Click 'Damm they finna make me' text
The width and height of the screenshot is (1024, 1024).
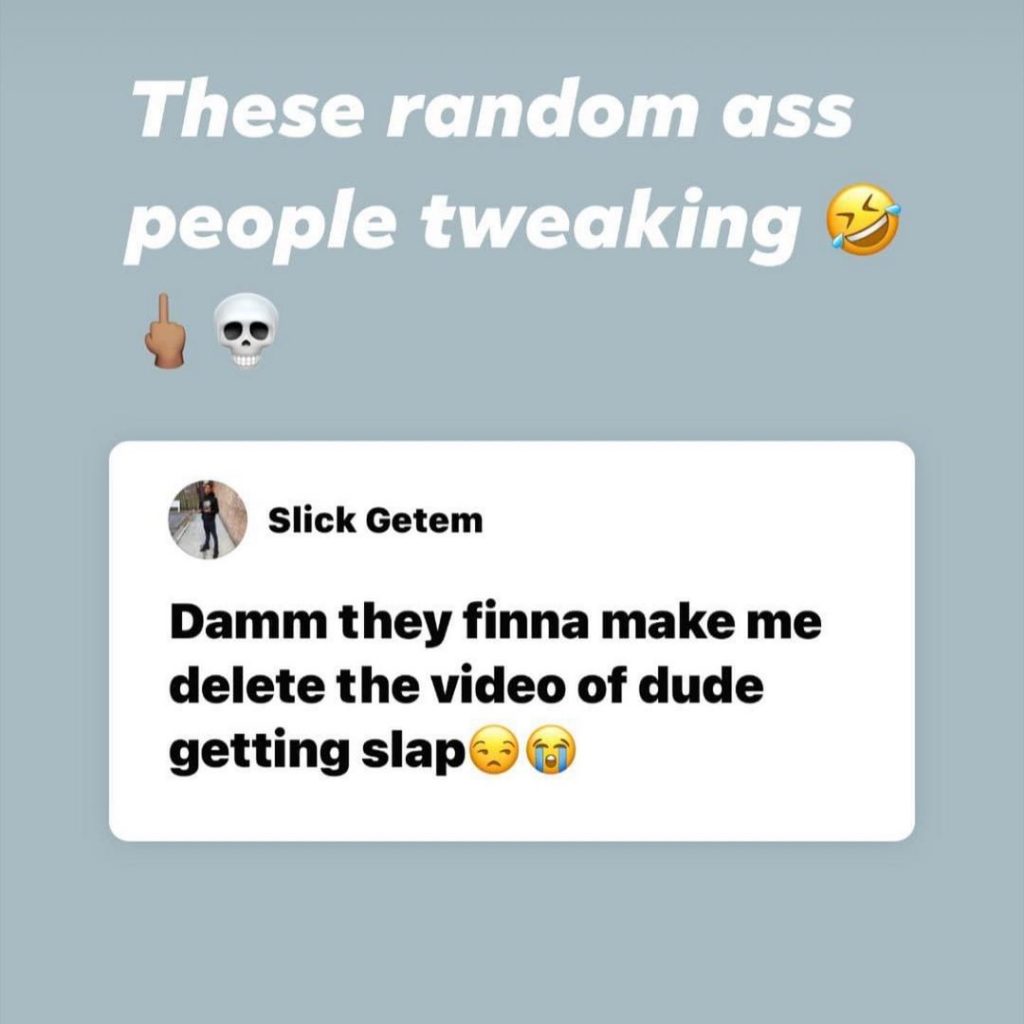coord(495,622)
